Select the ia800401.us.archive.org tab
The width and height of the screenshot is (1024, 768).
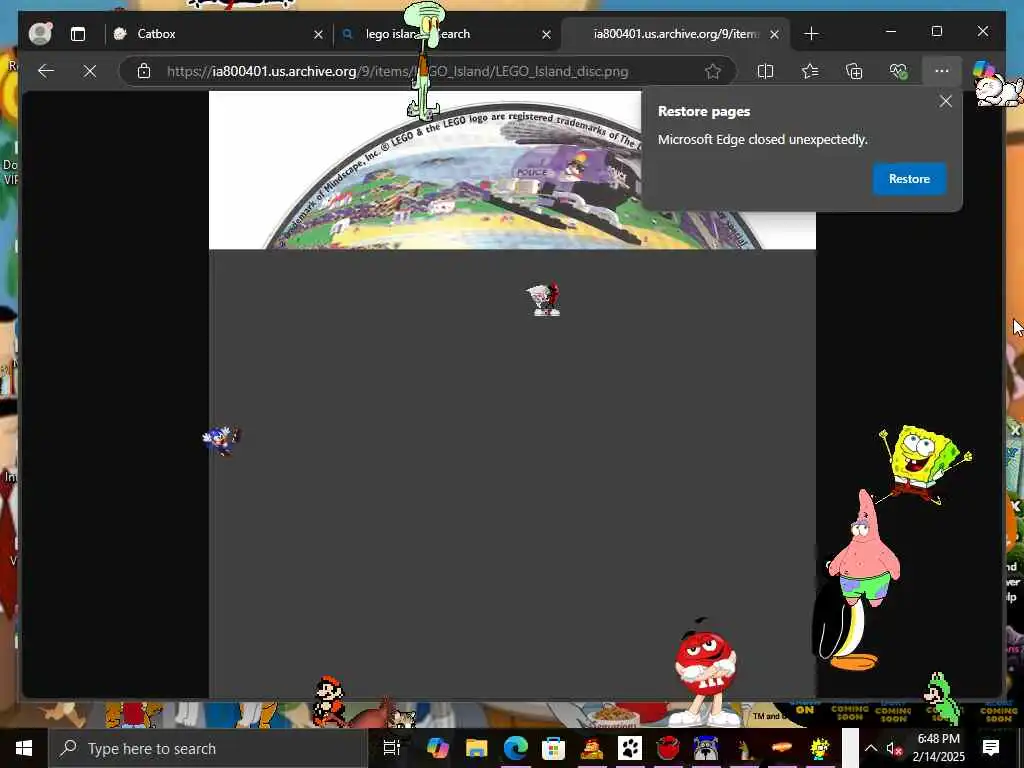click(676, 33)
